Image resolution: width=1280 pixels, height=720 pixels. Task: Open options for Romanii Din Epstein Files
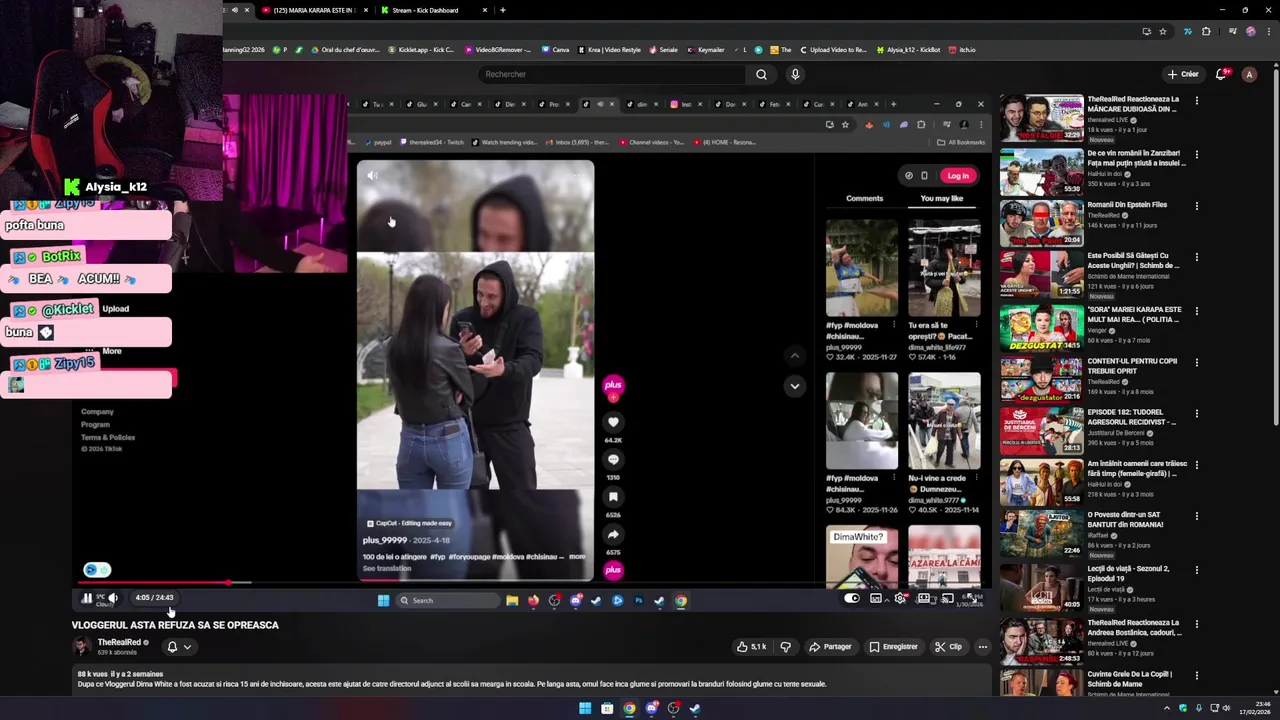pos(1196,205)
